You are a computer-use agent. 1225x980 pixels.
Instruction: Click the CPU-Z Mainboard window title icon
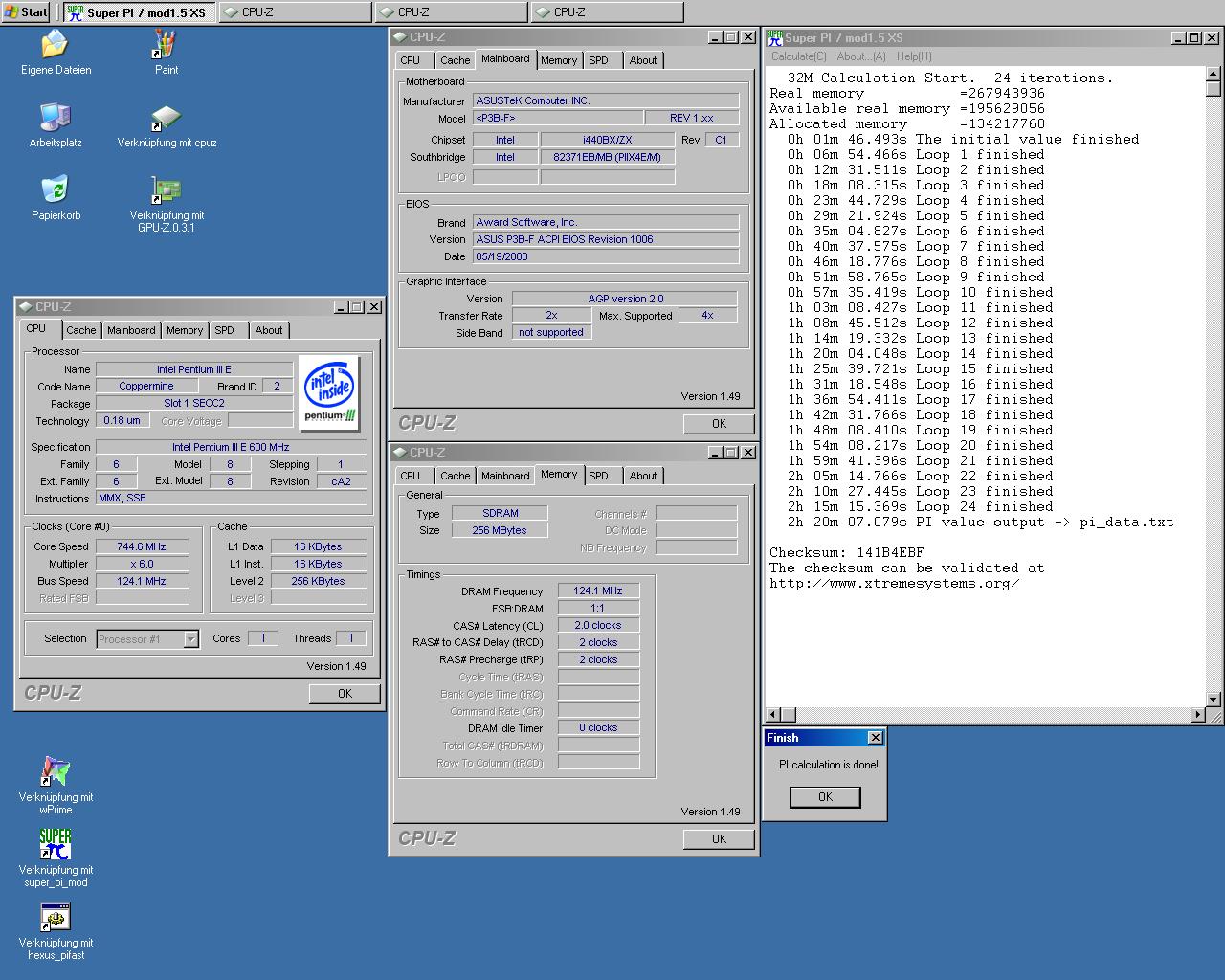pyautogui.click(x=400, y=37)
